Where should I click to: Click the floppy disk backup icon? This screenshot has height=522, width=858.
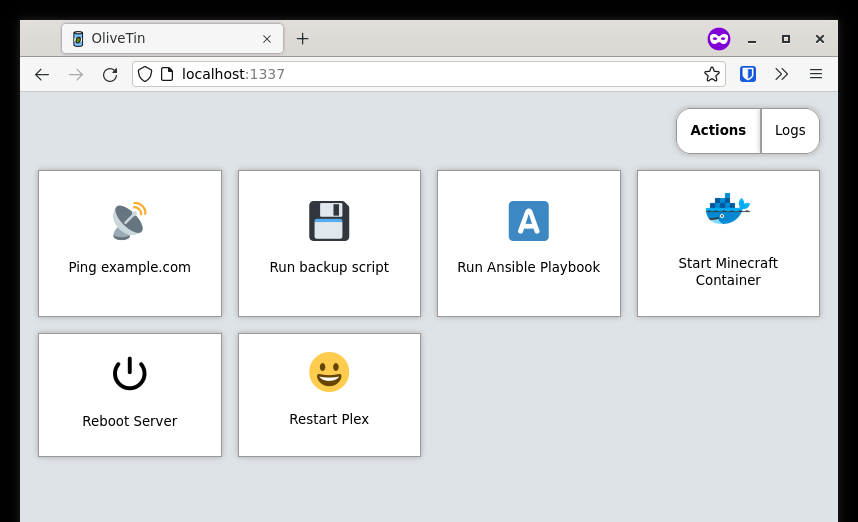coord(329,221)
